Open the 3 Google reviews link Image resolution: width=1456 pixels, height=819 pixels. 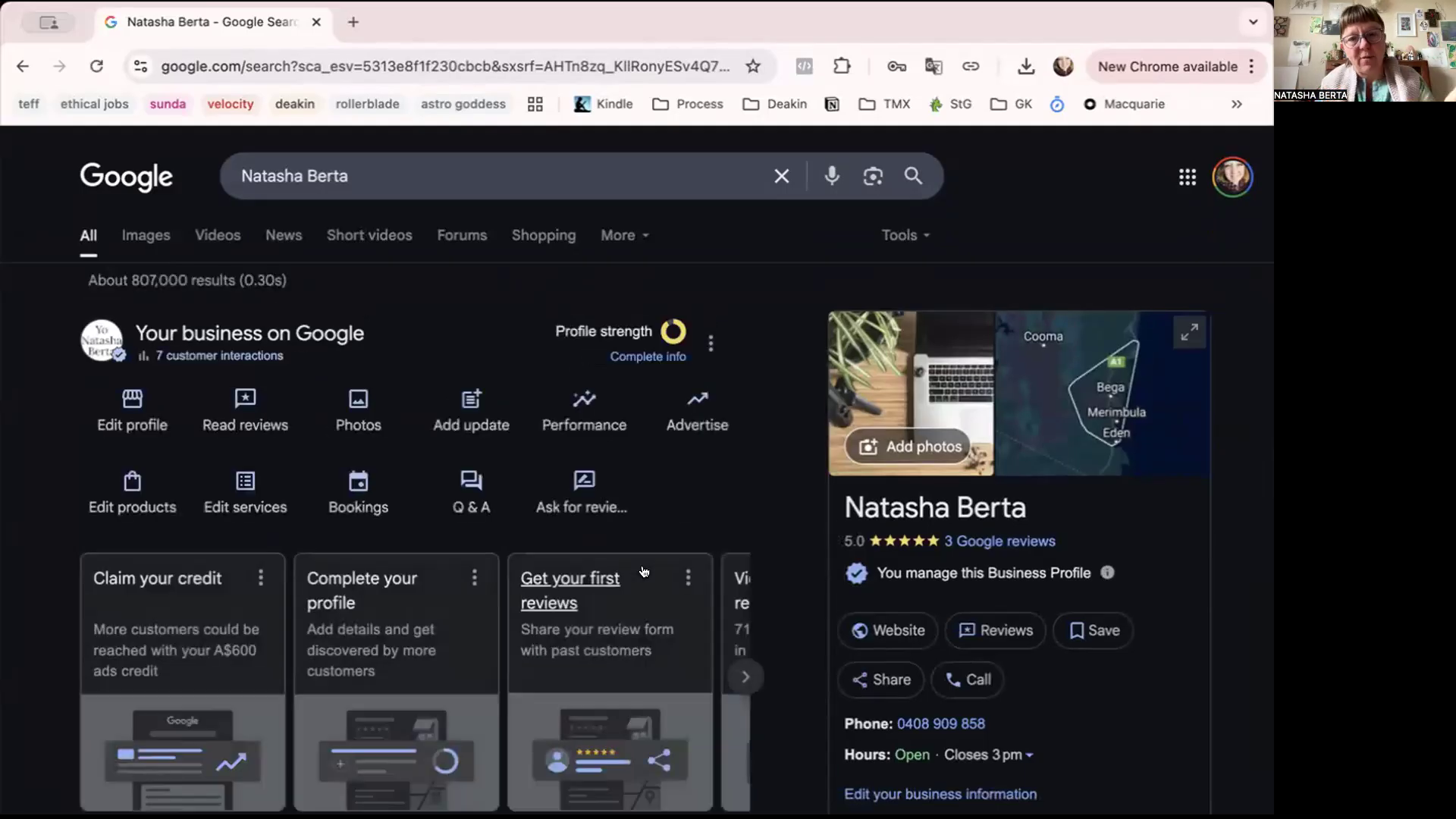click(x=999, y=541)
